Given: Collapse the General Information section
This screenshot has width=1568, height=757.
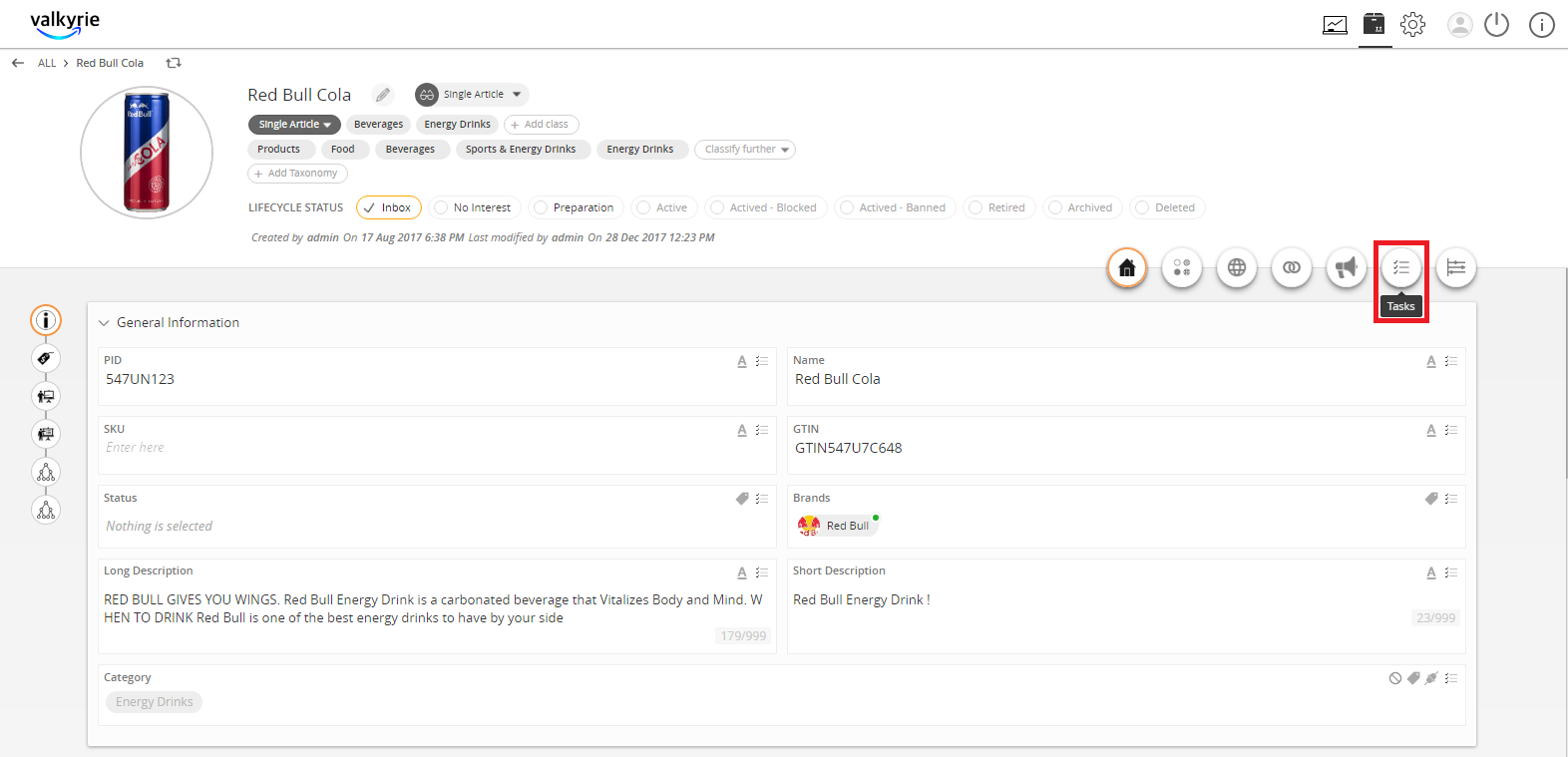Looking at the screenshot, I should [x=104, y=323].
